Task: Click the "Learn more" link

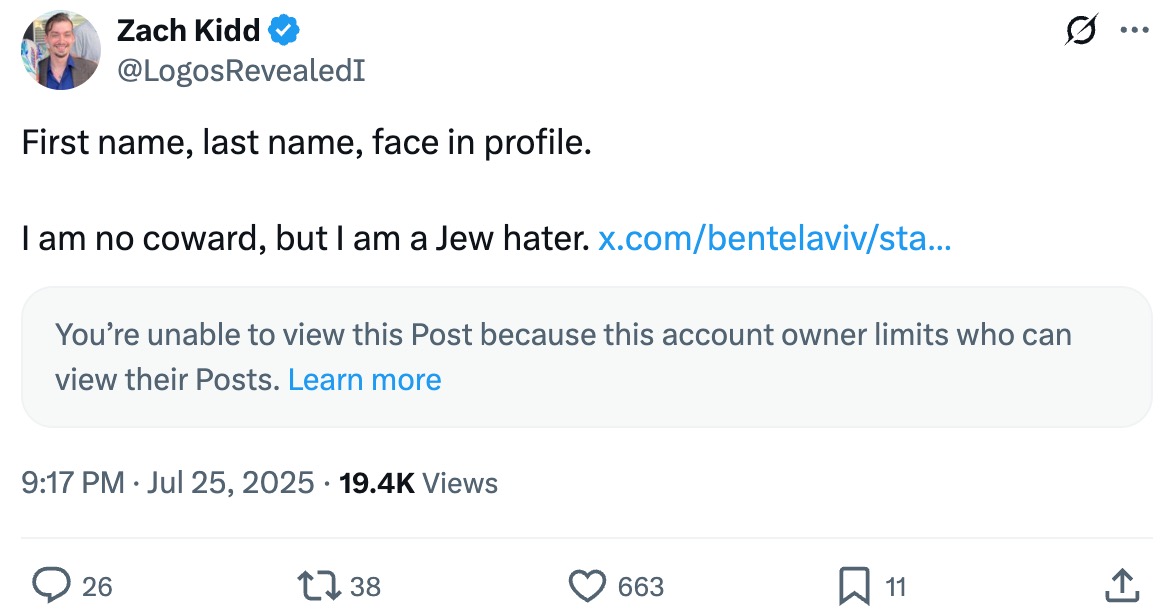Action: (x=364, y=380)
